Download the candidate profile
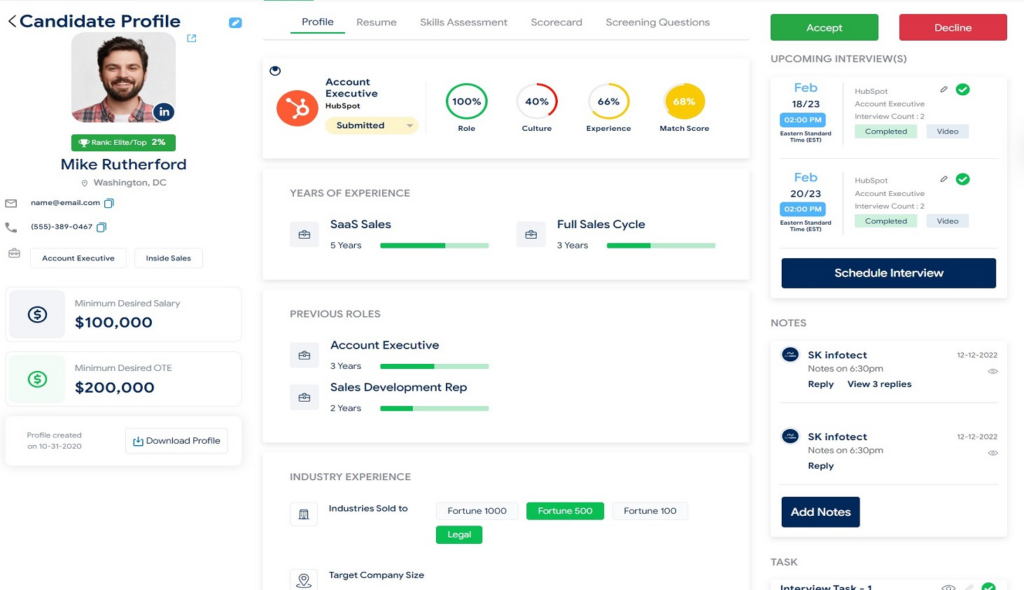Viewport: 1024px width, 590px height. pyautogui.click(x=176, y=441)
